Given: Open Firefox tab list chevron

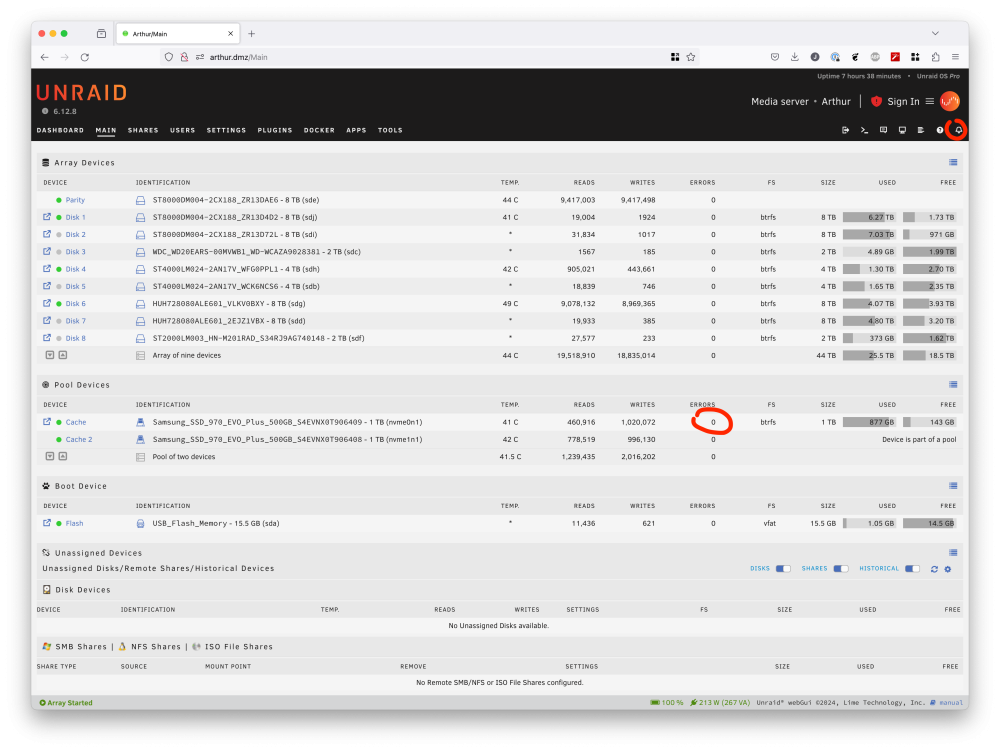Looking at the screenshot, I should (935, 33).
